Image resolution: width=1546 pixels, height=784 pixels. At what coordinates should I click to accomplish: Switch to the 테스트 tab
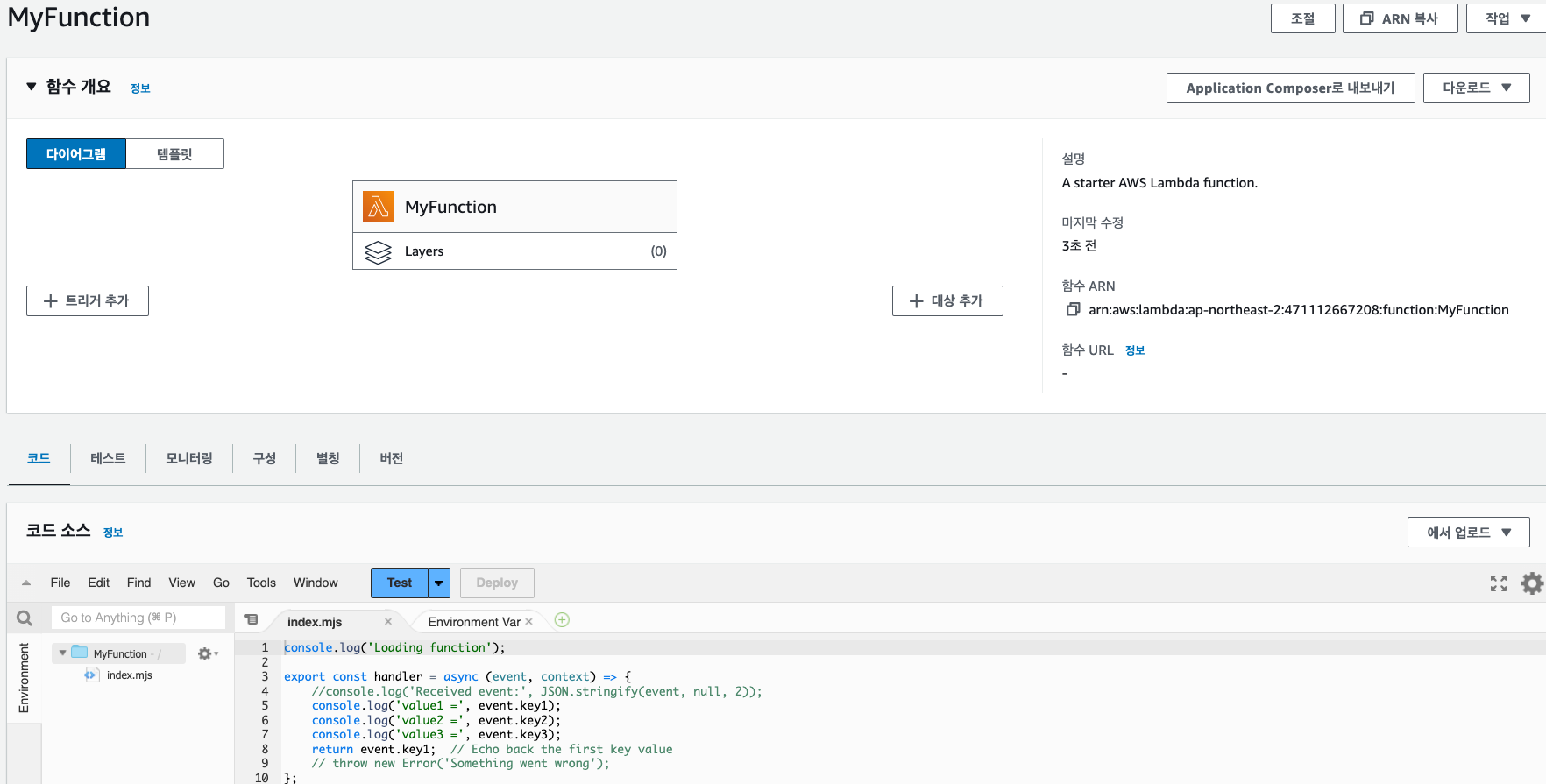pyautogui.click(x=108, y=458)
